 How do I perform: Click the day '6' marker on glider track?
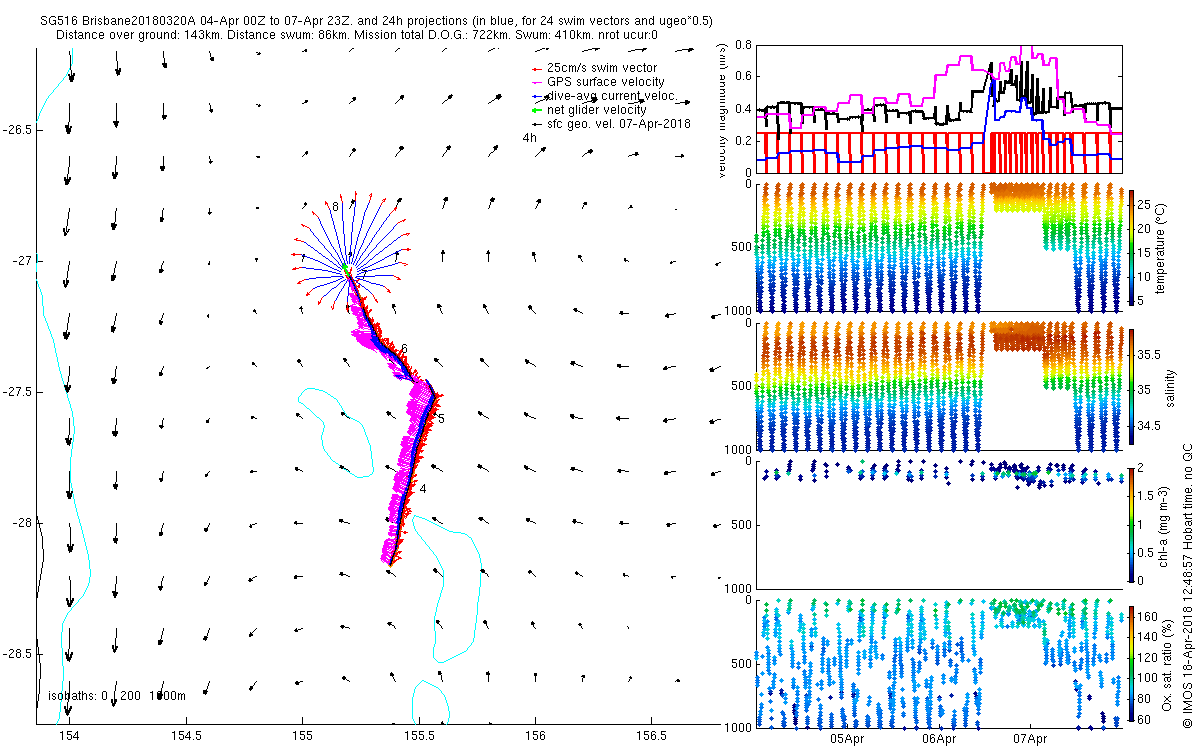click(x=404, y=348)
